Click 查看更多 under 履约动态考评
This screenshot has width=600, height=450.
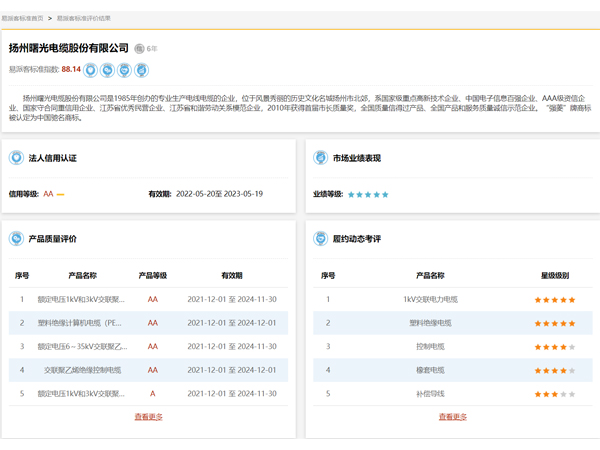coord(453,417)
